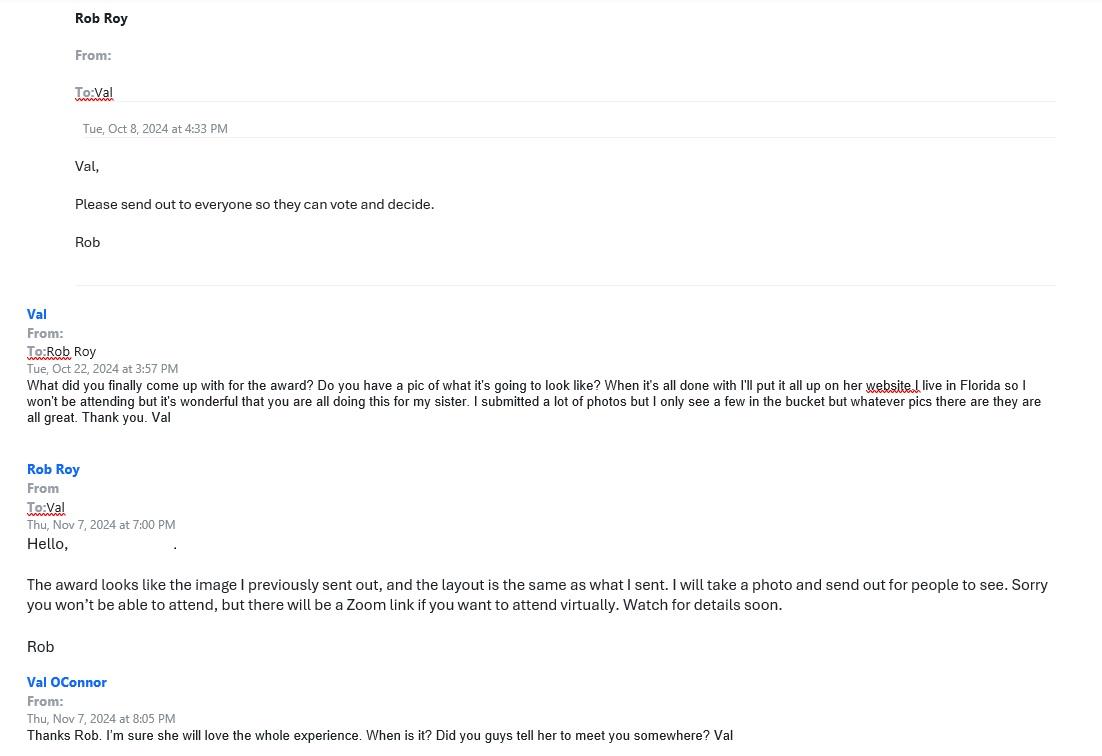
Task: Click timestamp Thu, Nov 7, 2024 at 8:05 PM
Action: tap(101, 719)
